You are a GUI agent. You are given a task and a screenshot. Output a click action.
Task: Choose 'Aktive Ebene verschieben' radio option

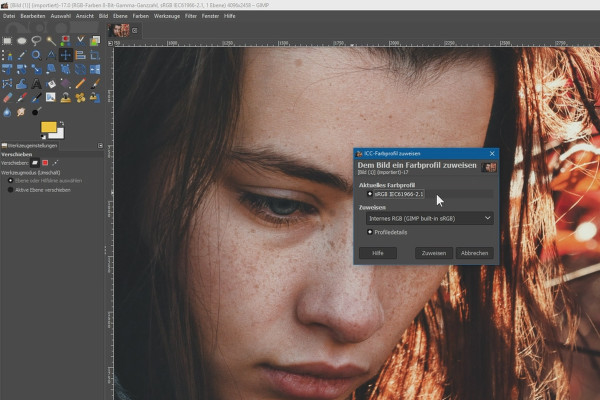point(39,190)
